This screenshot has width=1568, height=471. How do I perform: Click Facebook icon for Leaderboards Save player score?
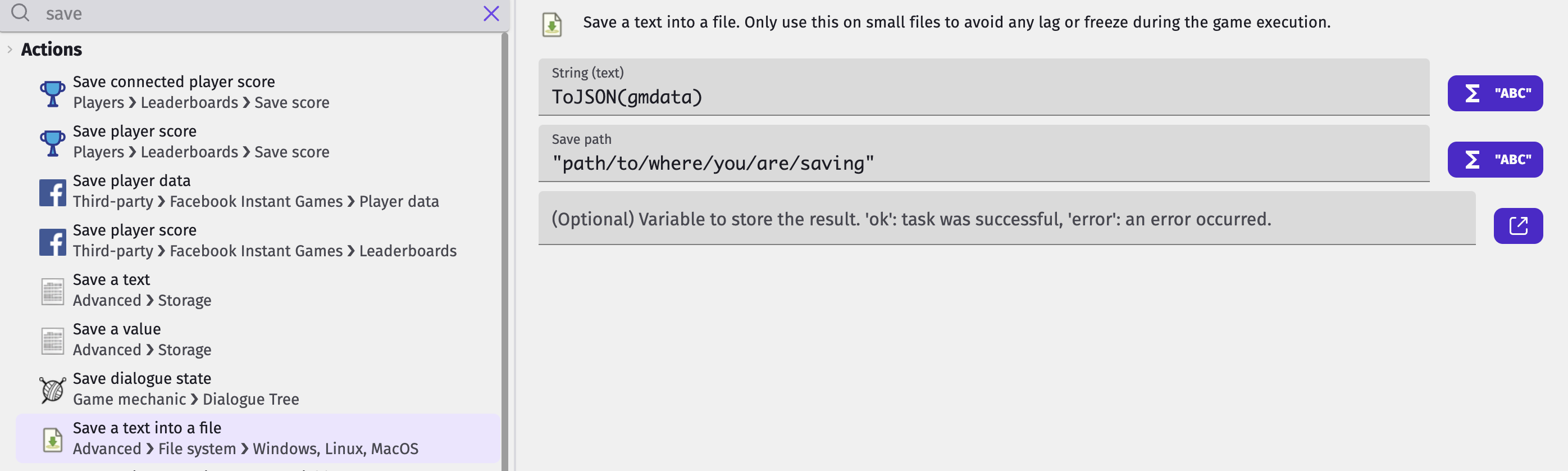53,242
